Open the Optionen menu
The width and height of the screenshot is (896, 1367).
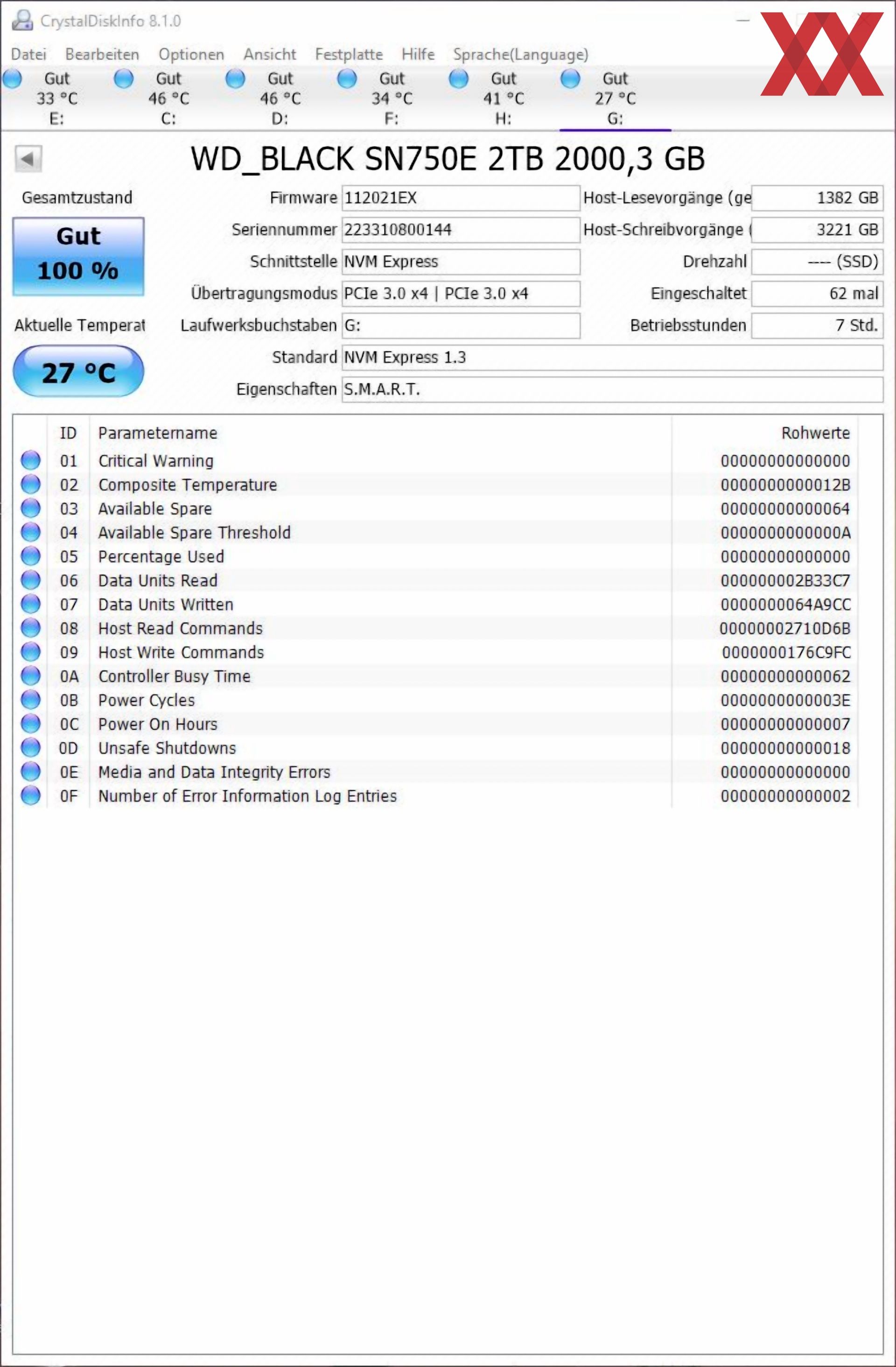click(x=191, y=55)
